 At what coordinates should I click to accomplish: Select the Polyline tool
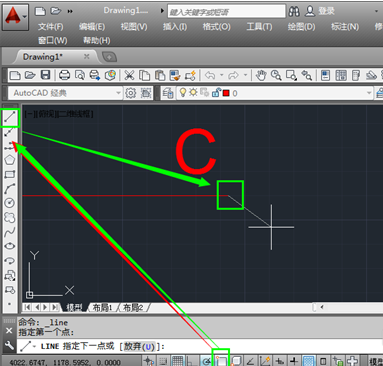click(x=10, y=146)
